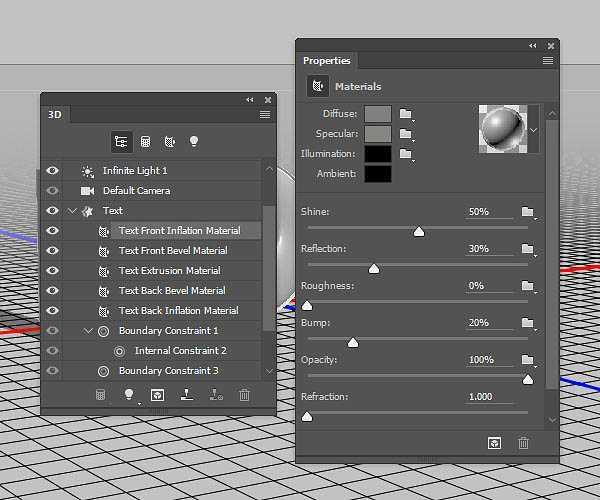Open the Properties panel flyout menu
This screenshot has width=600, height=500.
(548, 60)
